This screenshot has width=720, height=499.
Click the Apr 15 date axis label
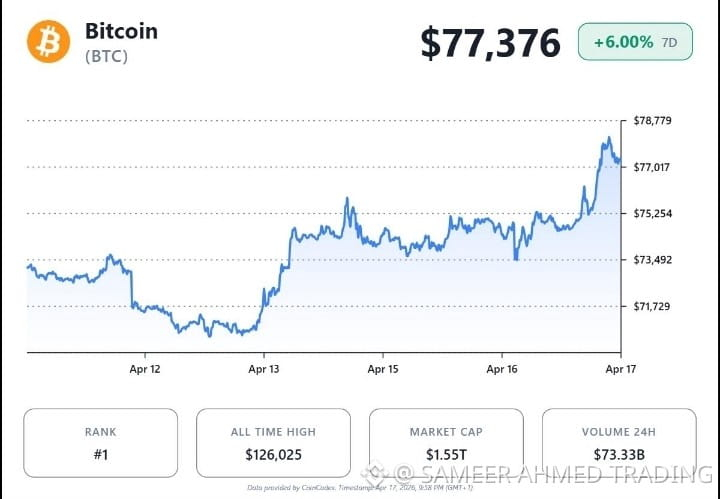click(383, 369)
